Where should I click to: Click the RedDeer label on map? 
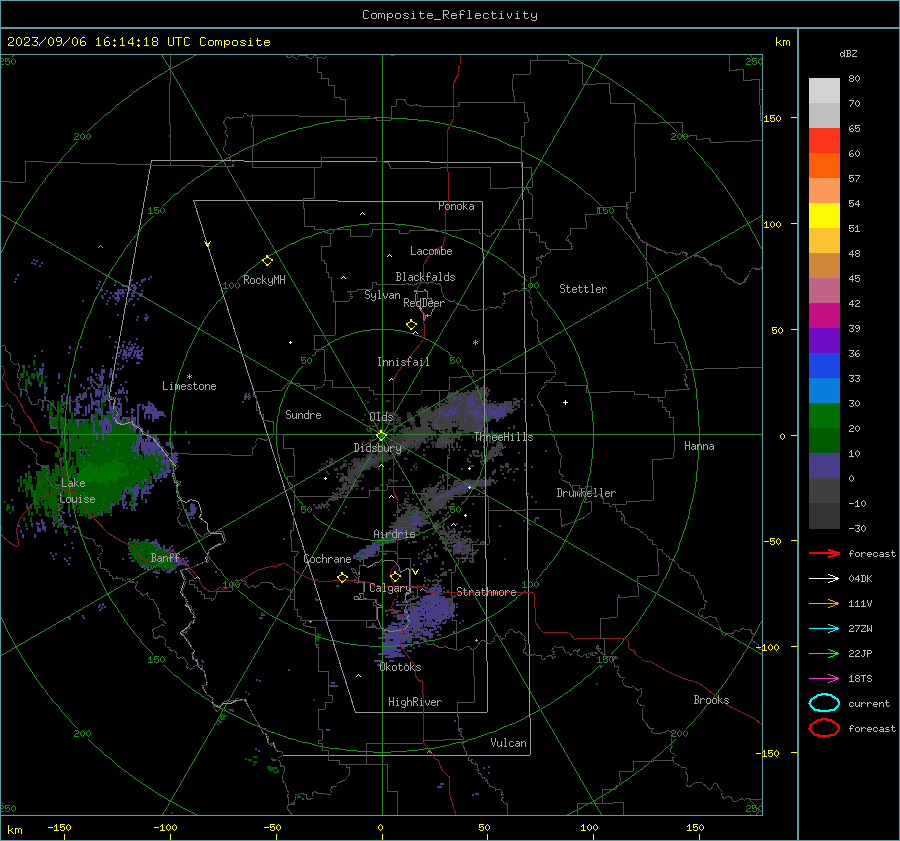pos(424,303)
